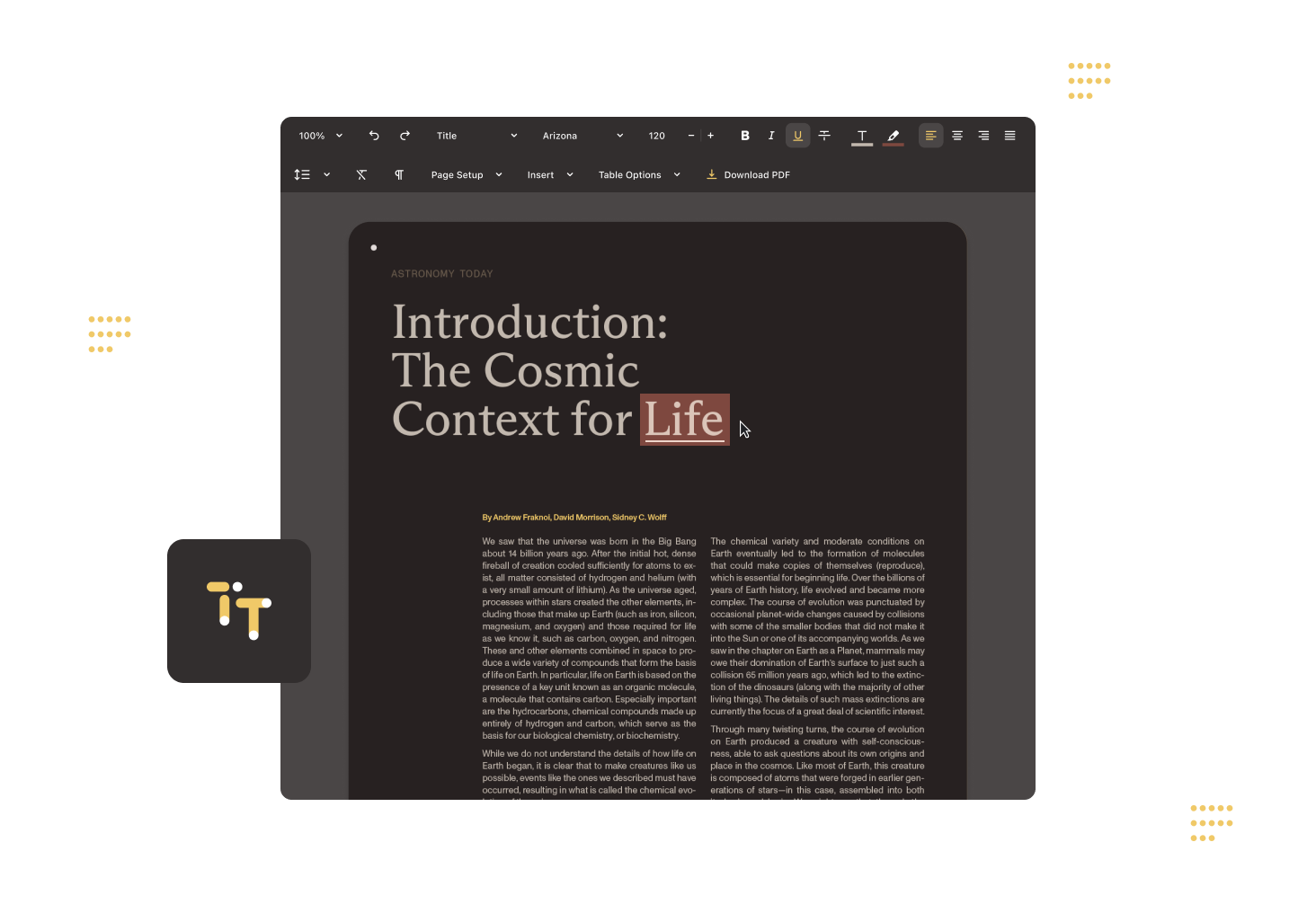Turn off underline formatting
The width and height of the screenshot is (1316, 922).
point(797,136)
